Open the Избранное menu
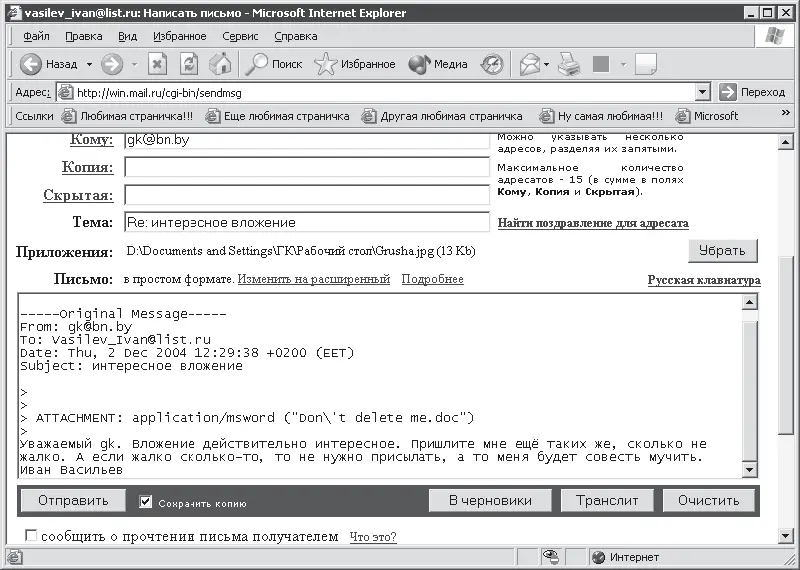Image resolution: width=800 pixels, height=570 pixels. 180,36
